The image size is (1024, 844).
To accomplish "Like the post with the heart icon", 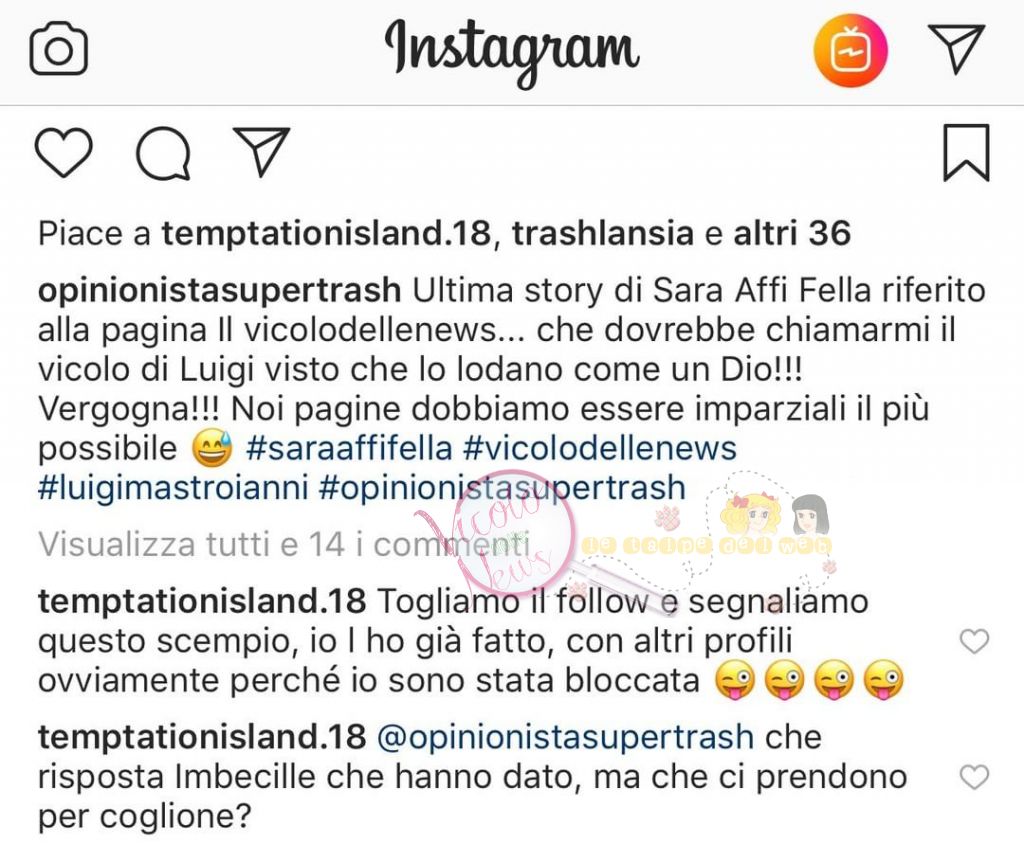I will pos(63,152).
